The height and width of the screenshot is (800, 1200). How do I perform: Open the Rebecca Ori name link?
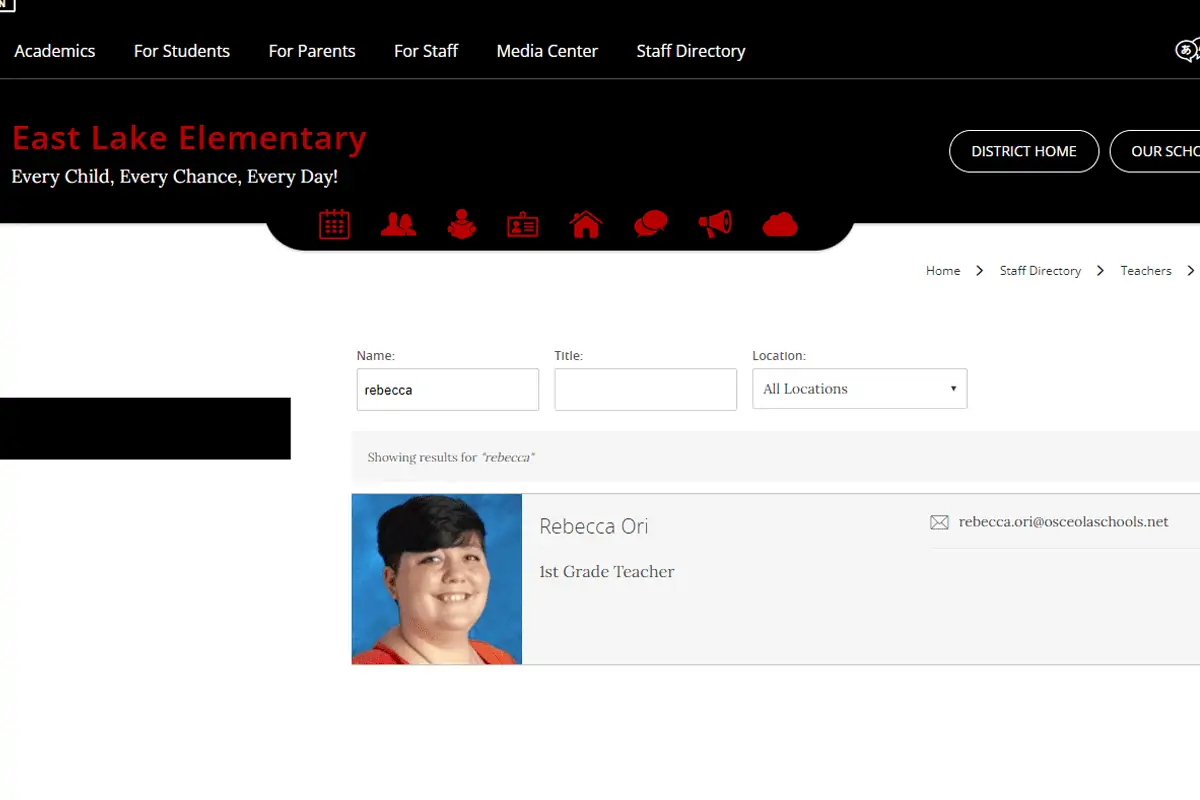(594, 526)
